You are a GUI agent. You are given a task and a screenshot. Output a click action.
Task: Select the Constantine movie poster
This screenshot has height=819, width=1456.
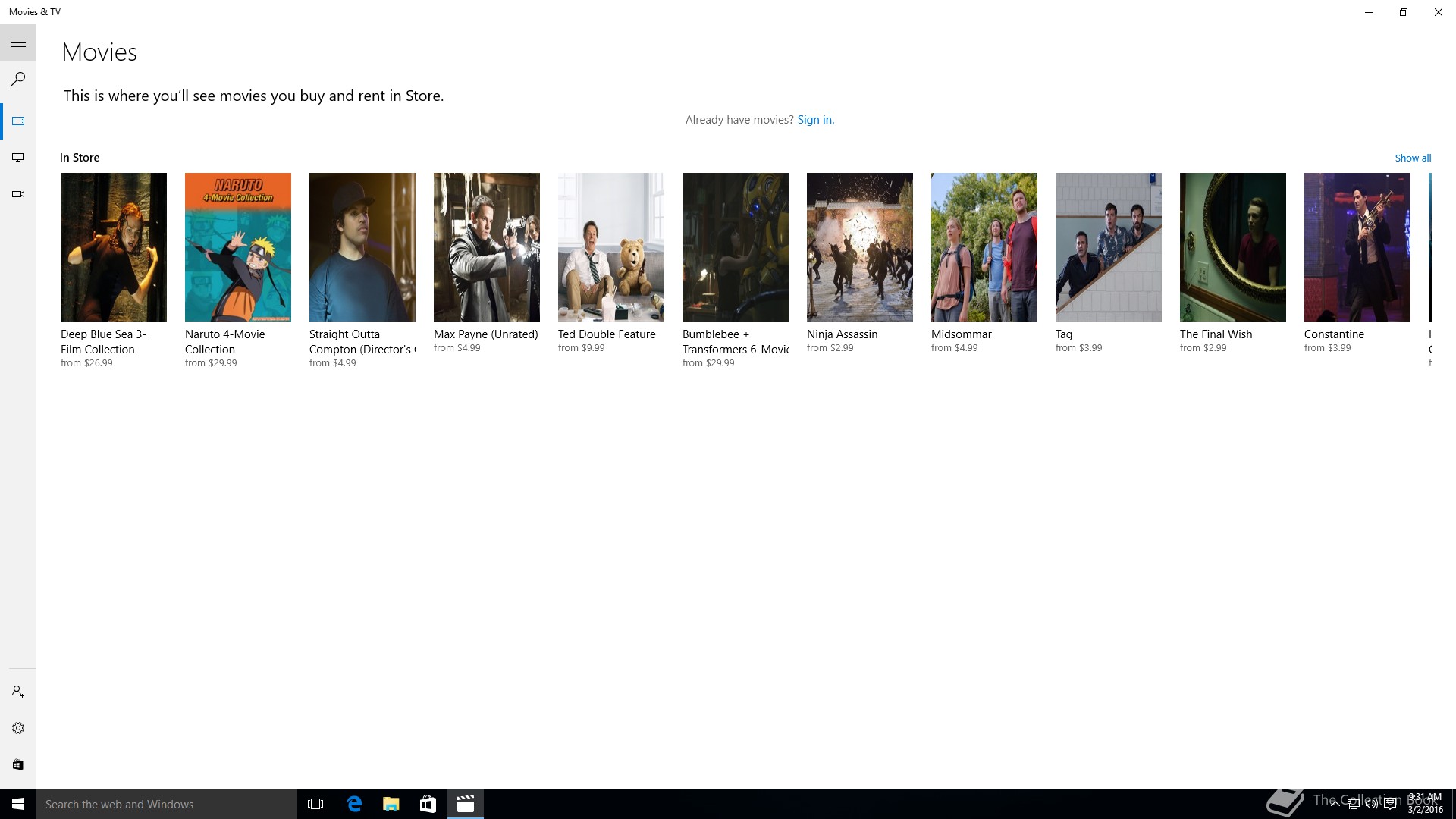click(x=1357, y=247)
